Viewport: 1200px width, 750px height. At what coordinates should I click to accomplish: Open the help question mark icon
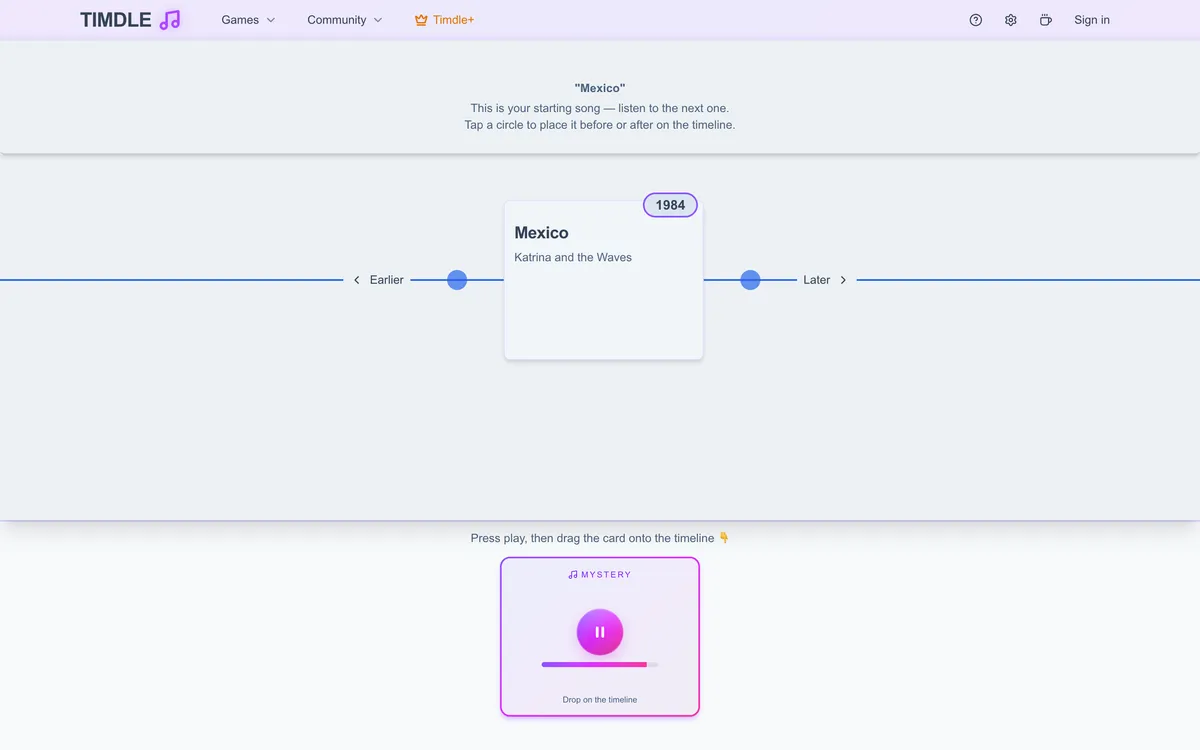pos(976,20)
